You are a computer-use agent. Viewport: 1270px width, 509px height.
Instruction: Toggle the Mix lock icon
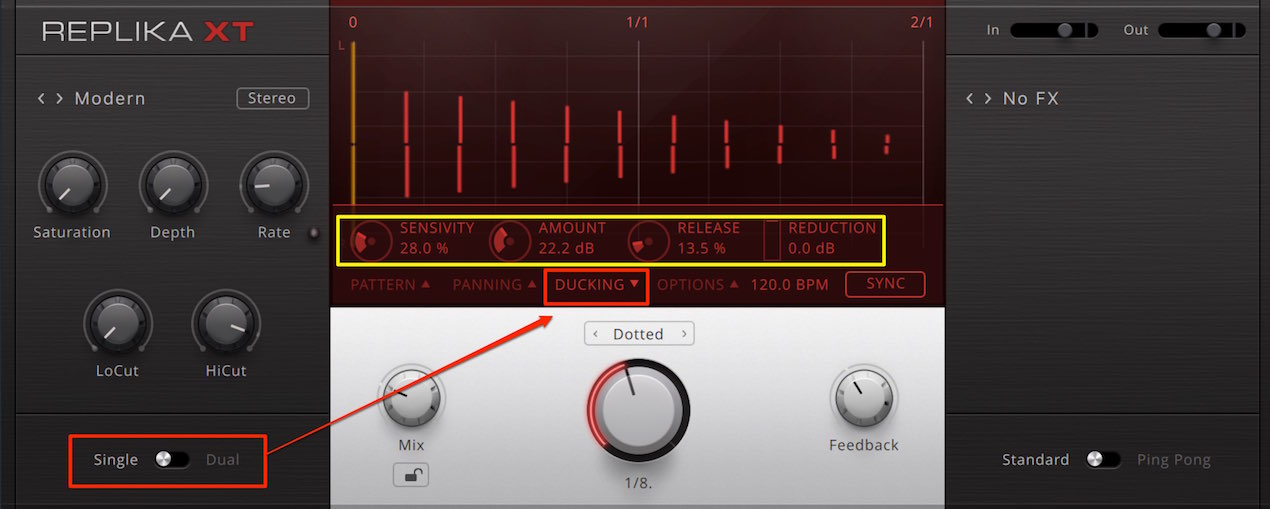coord(411,474)
